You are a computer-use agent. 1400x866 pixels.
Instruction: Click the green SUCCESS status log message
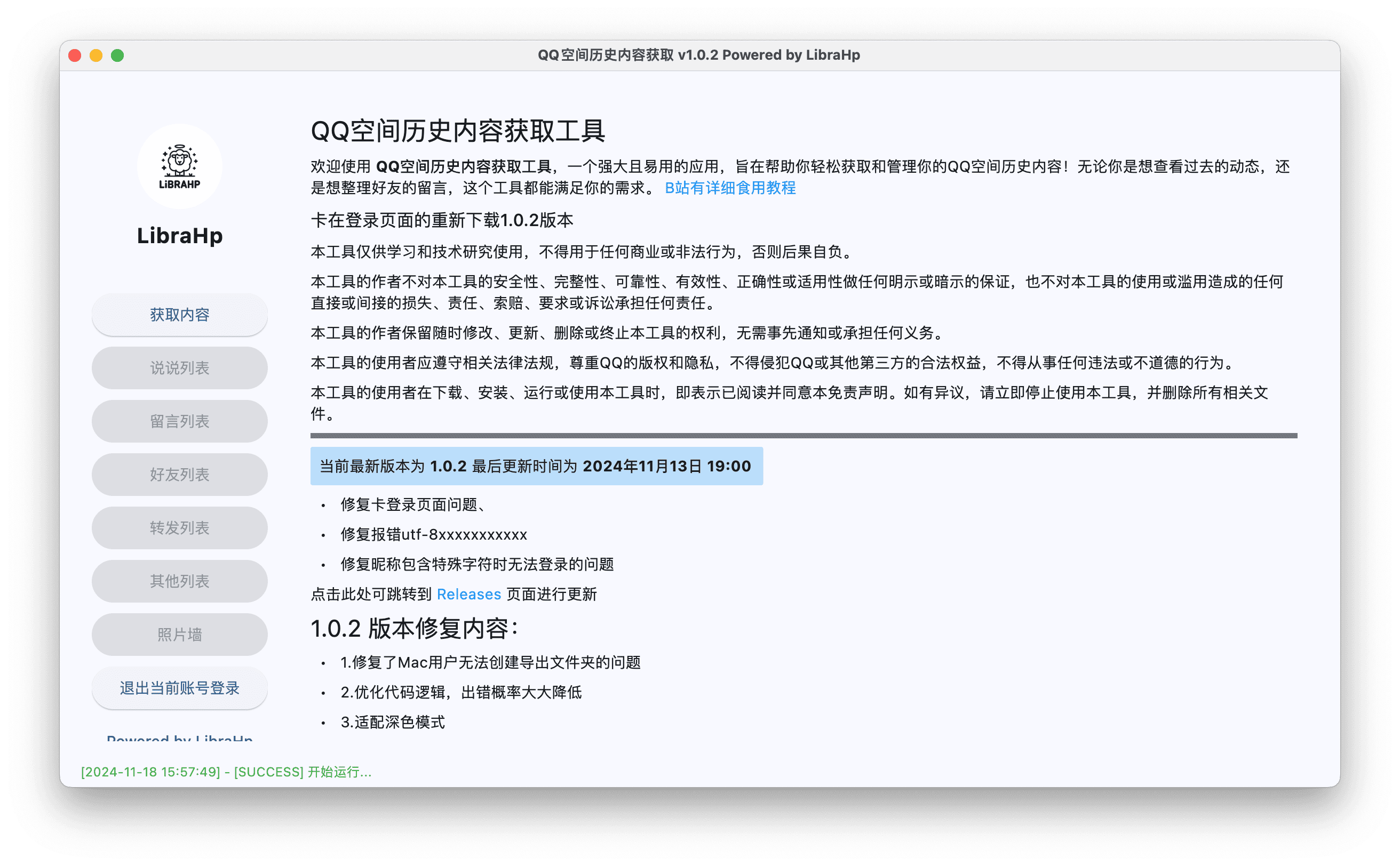(226, 772)
